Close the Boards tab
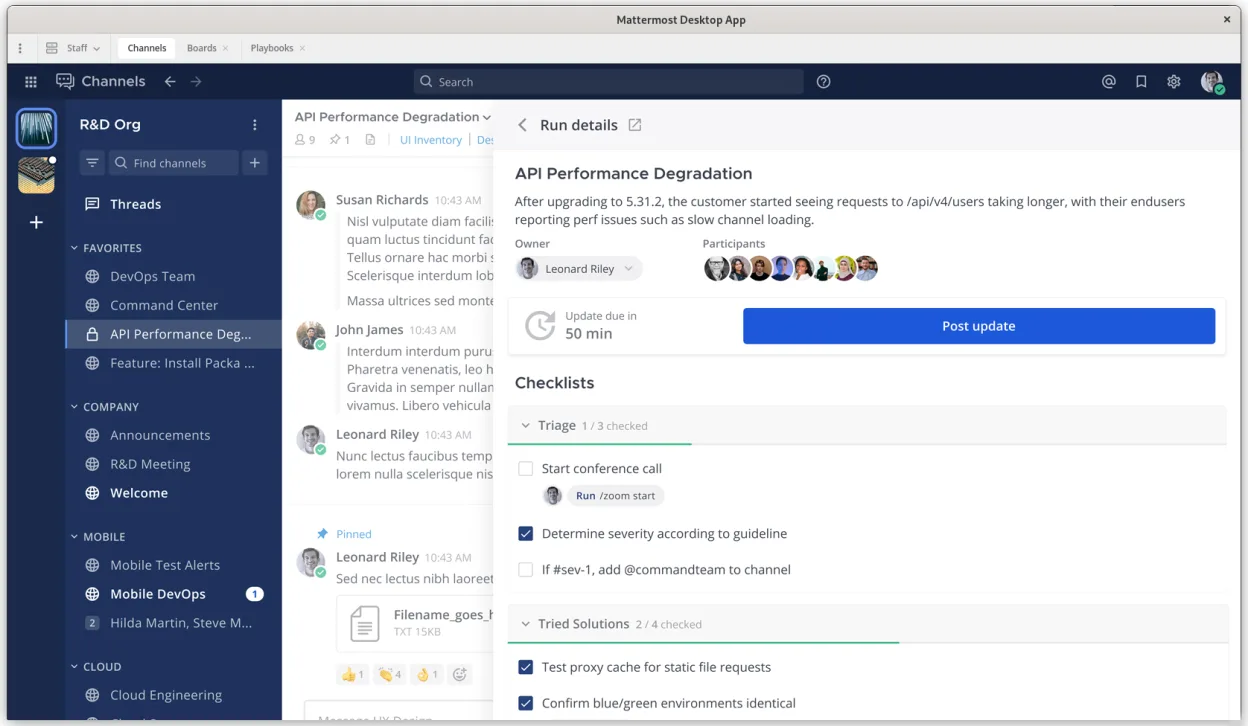Viewport: 1248px width, 726px height. [226, 48]
